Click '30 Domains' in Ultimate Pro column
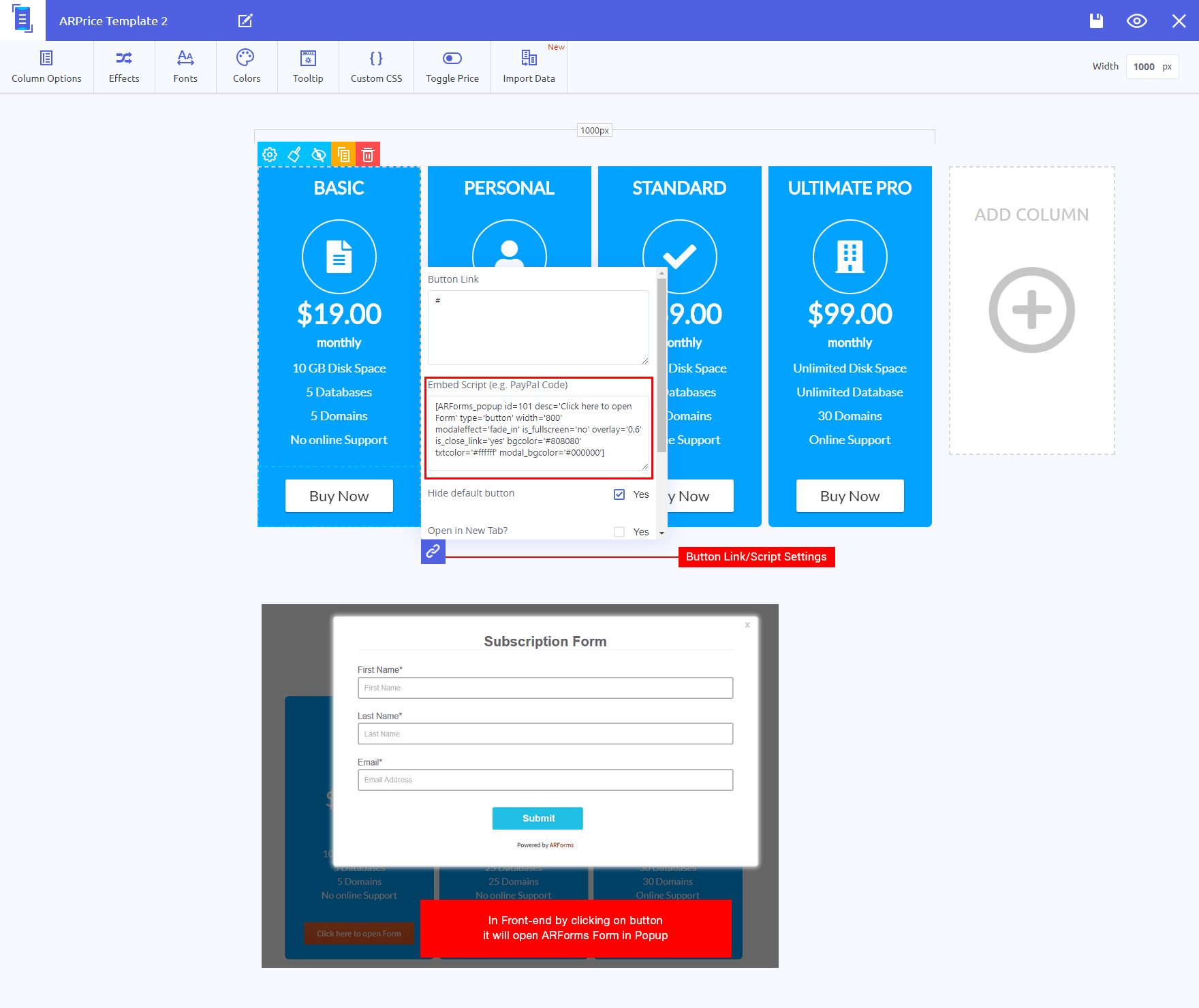Screen dimensions: 1199x1008 850,416
